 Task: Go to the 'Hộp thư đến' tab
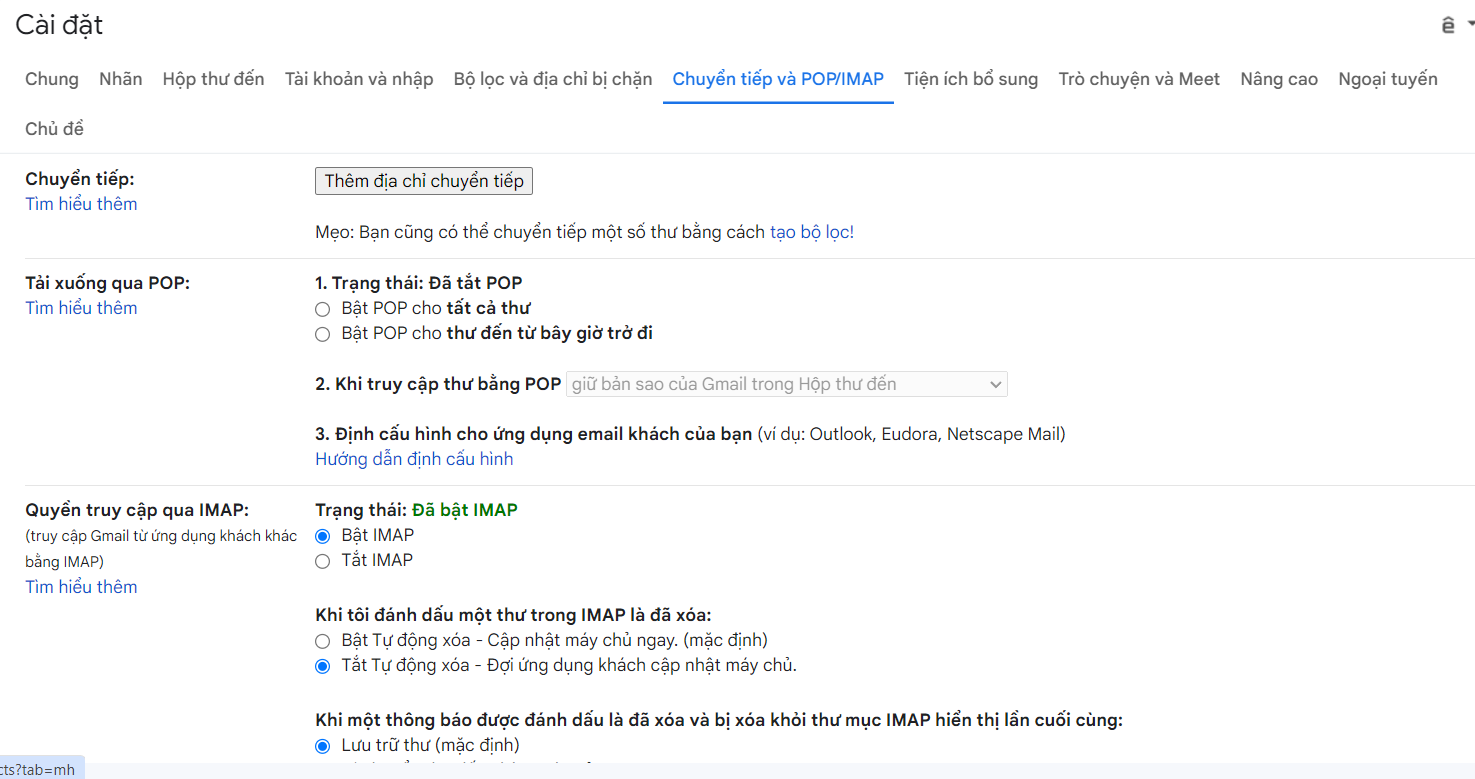(x=213, y=79)
